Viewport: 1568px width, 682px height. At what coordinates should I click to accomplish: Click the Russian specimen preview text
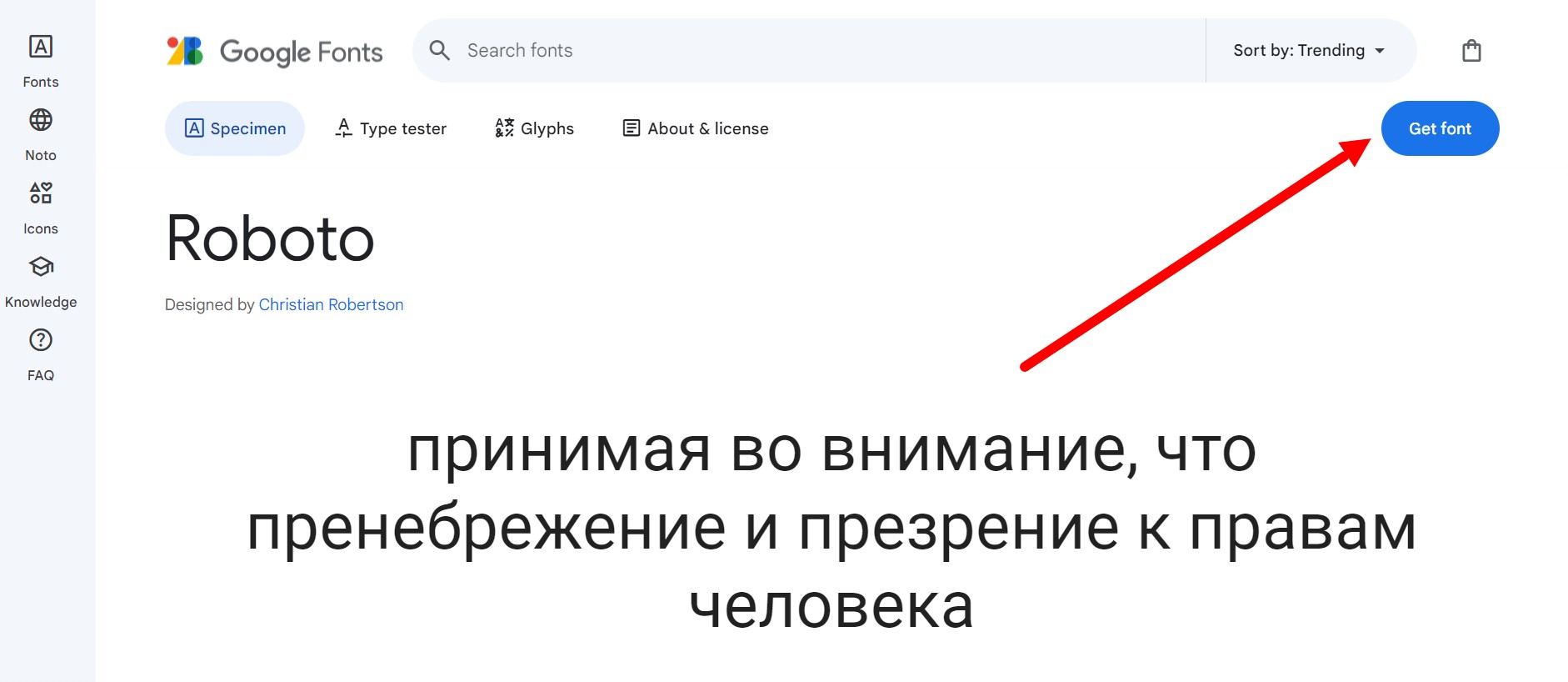tap(831, 528)
